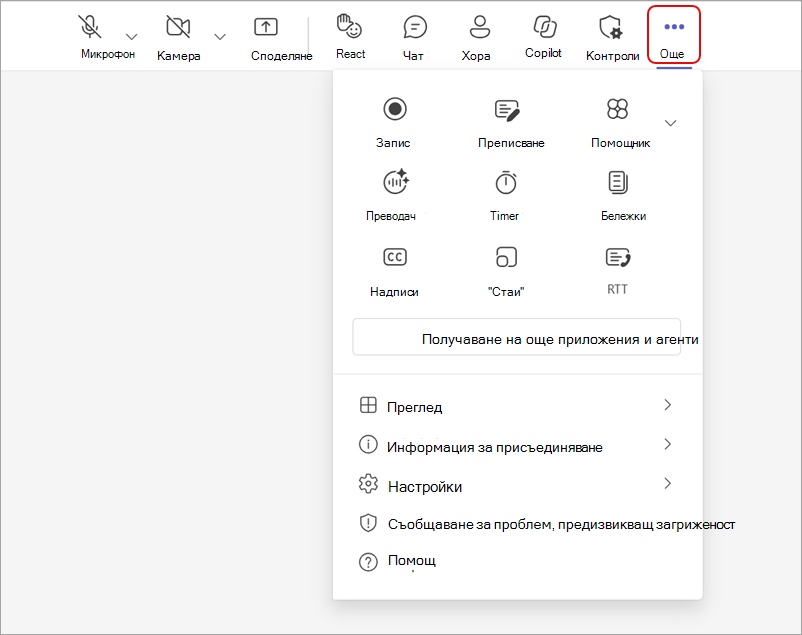This screenshot has width=802, height=635.
Task: Turn on the camera (Камера) icon
Action: tap(178, 27)
